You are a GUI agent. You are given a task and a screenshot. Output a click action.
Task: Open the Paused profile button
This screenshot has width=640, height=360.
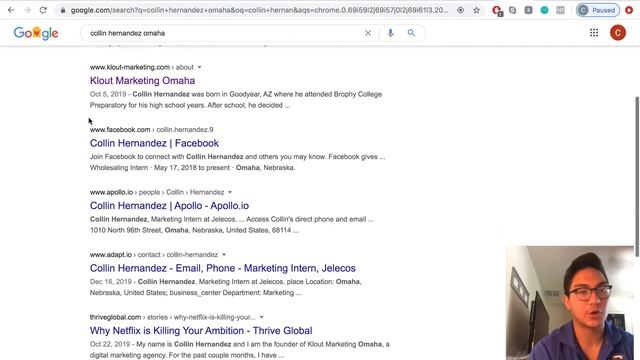coord(598,10)
